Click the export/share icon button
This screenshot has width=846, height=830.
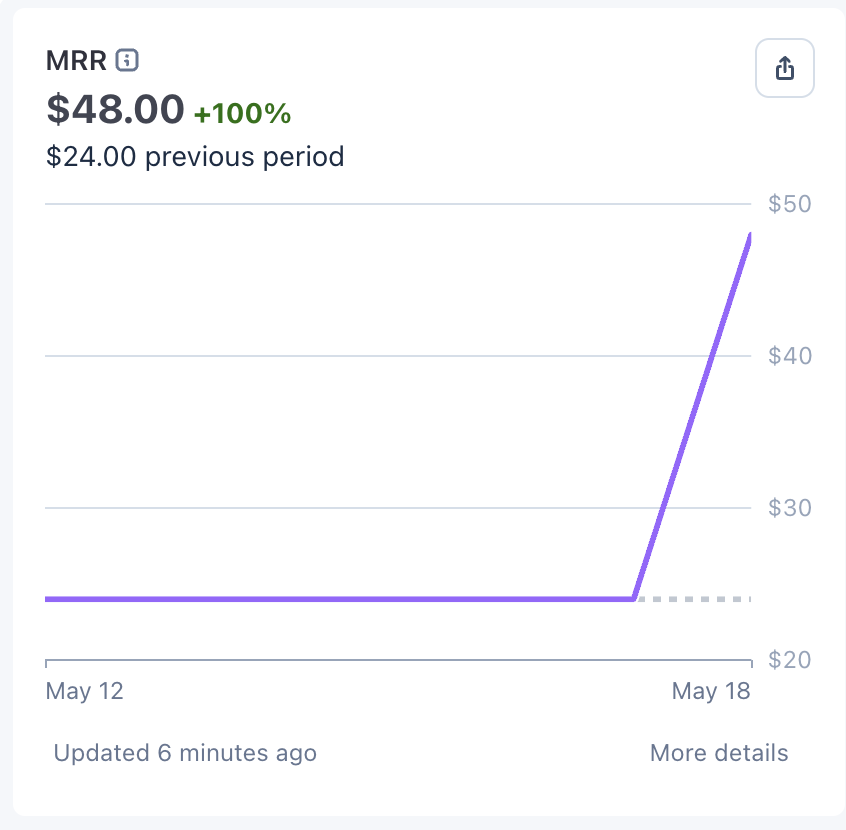[784, 68]
